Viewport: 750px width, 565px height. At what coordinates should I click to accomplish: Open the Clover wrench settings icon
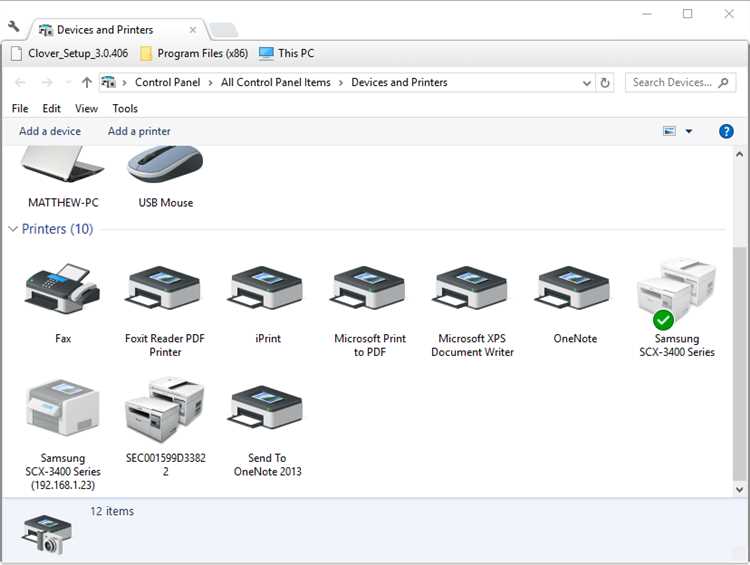[14, 27]
